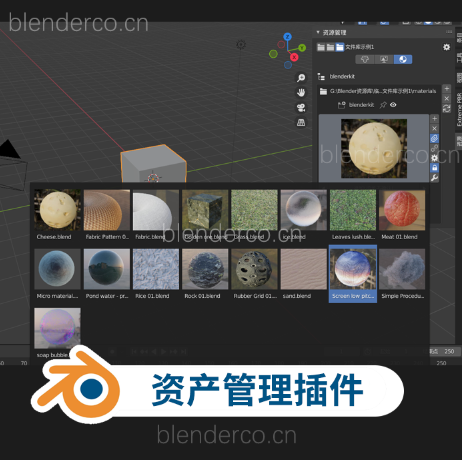Grab the panel drag handle dots on 资源管理 header
462x460 pixels.
pyautogui.click(x=449, y=32)
